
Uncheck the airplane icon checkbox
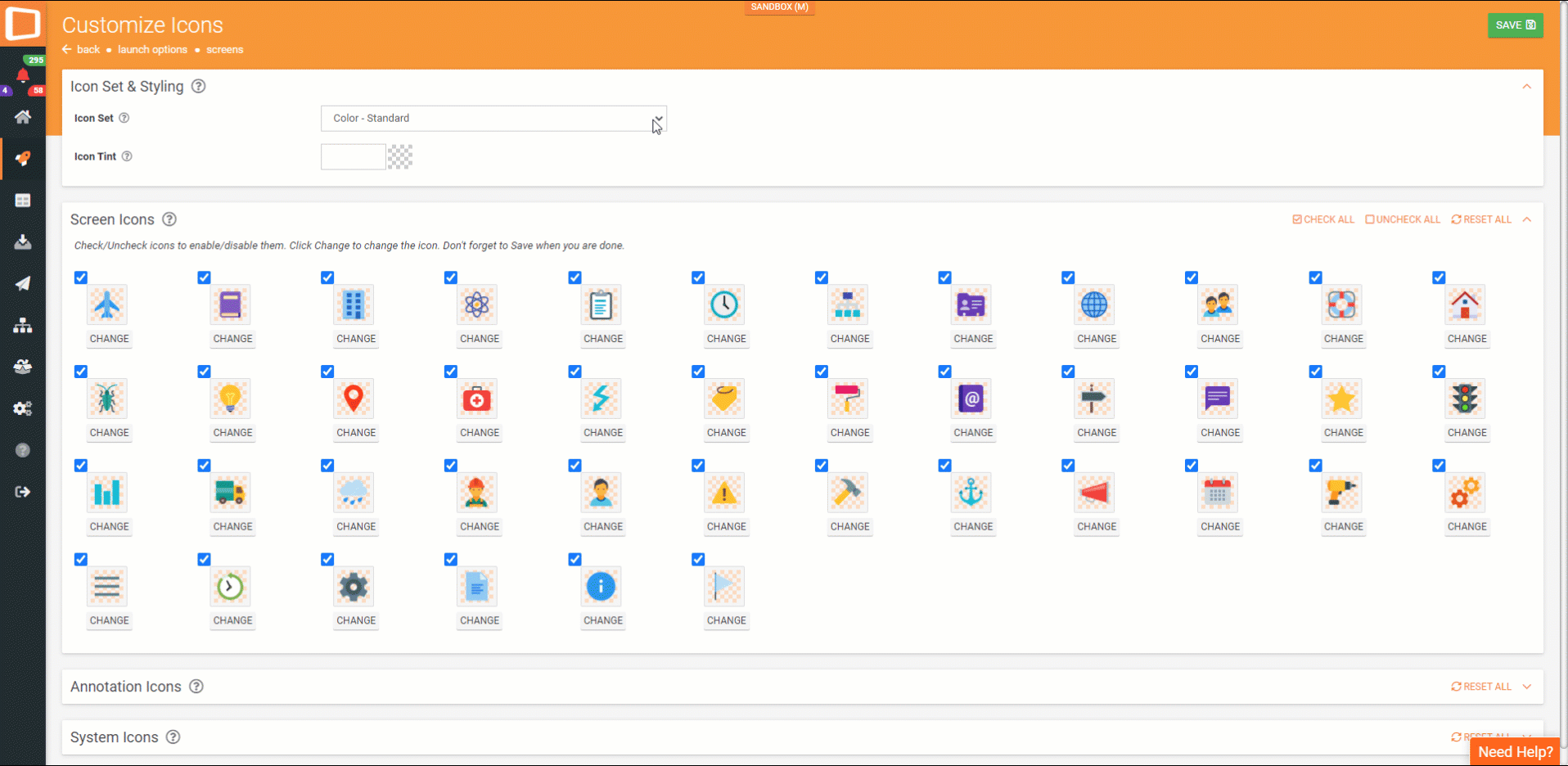tap(80, 277)
